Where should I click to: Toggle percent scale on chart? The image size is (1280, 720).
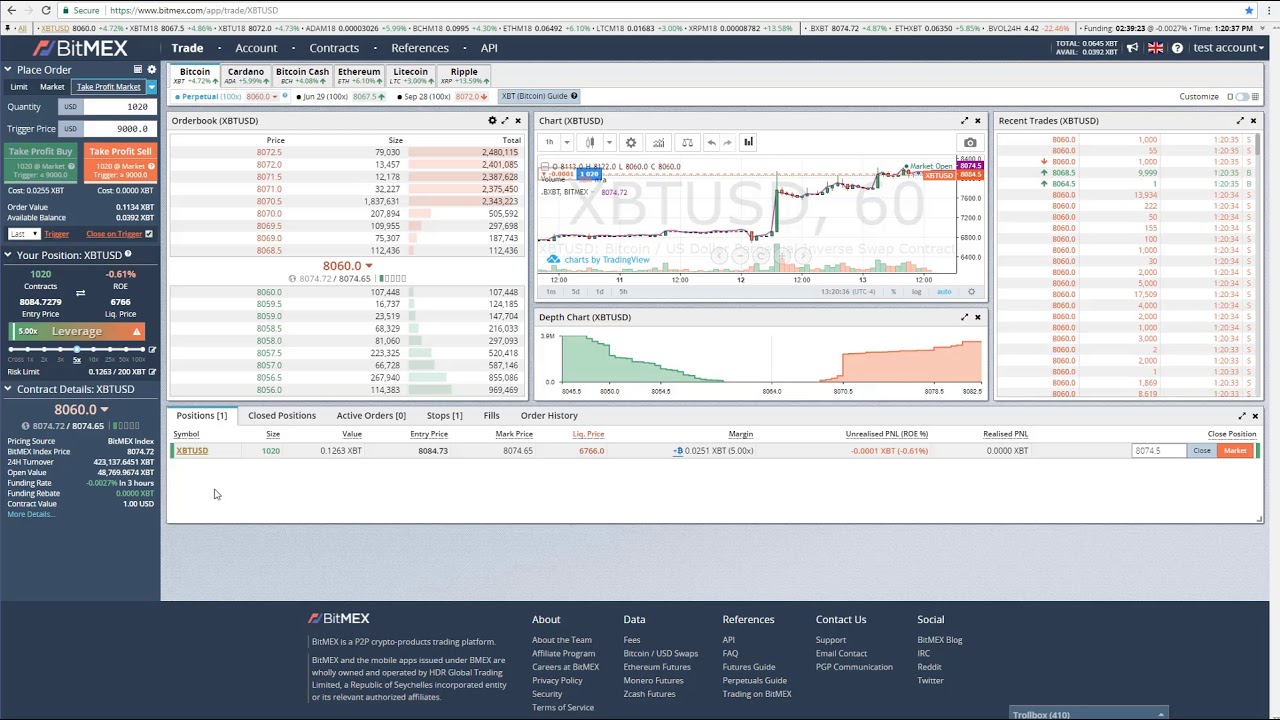point(894,292)
